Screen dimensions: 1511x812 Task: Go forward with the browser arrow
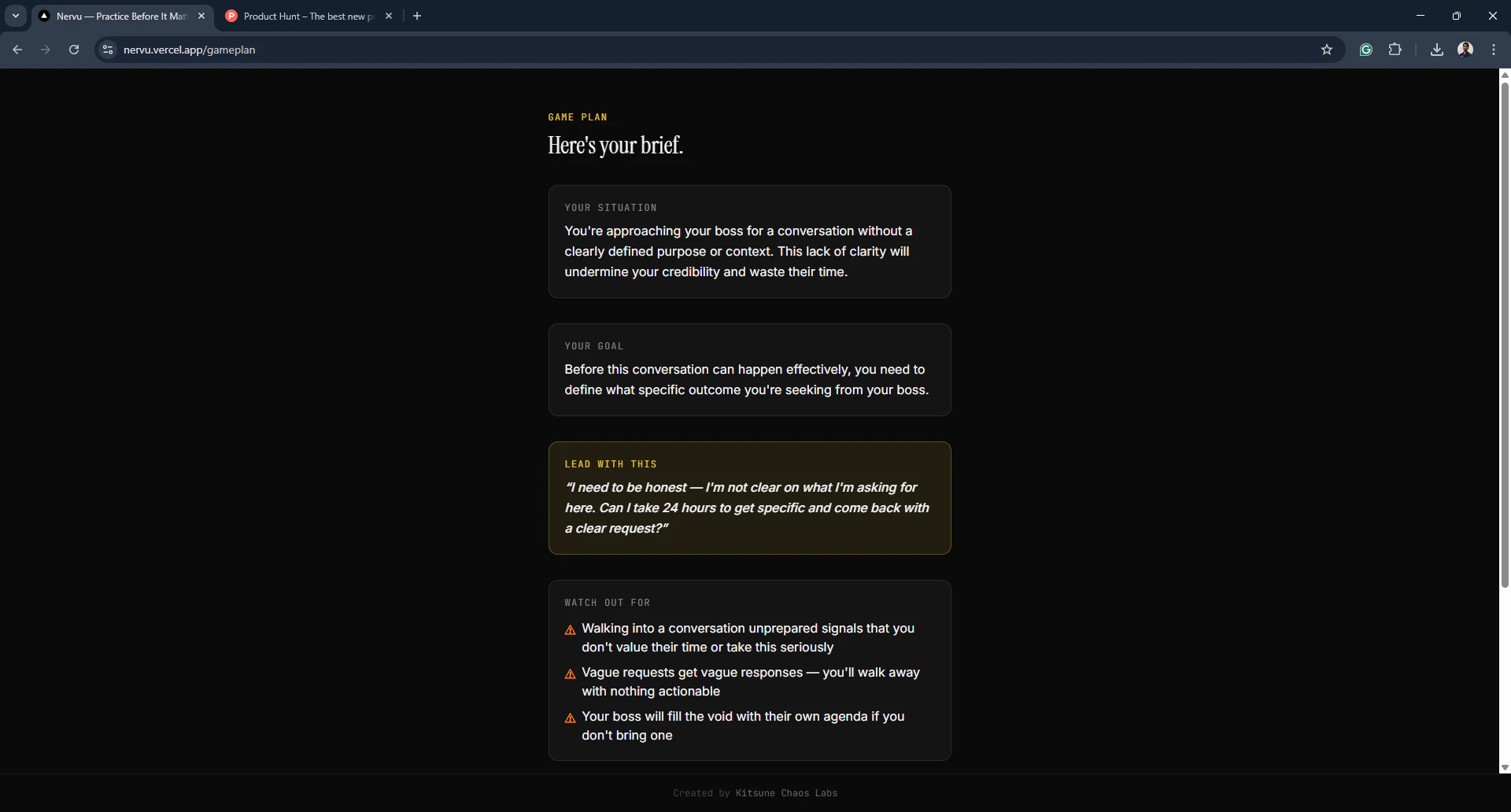click(x=46, y=50)
